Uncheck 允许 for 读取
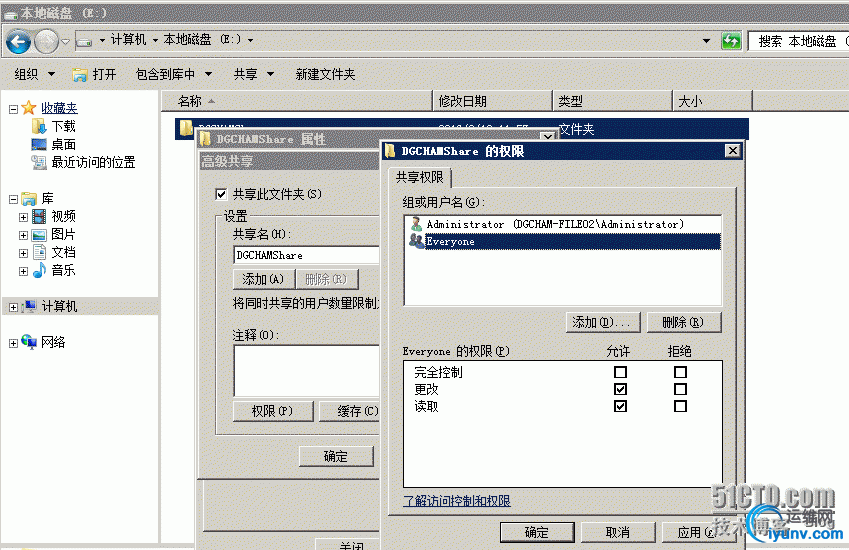Screen dimensions: 849x550 (x=621, y=406)
